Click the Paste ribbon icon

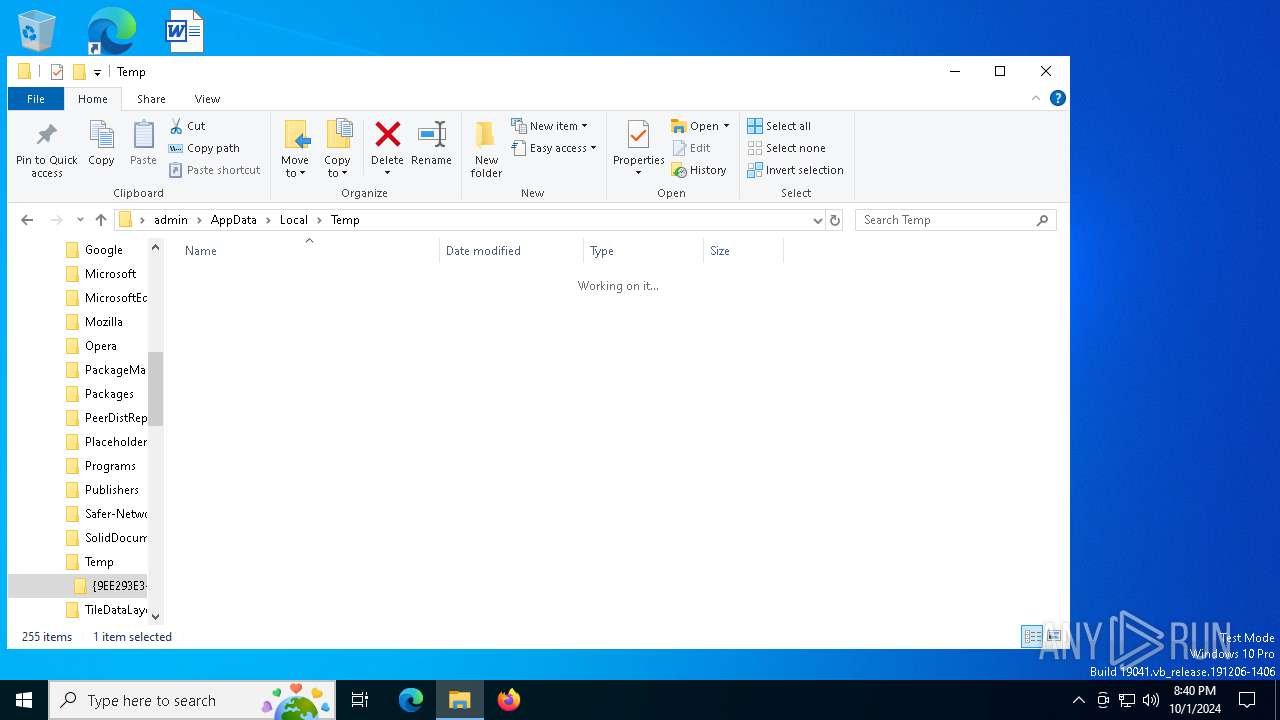[143, 143]
